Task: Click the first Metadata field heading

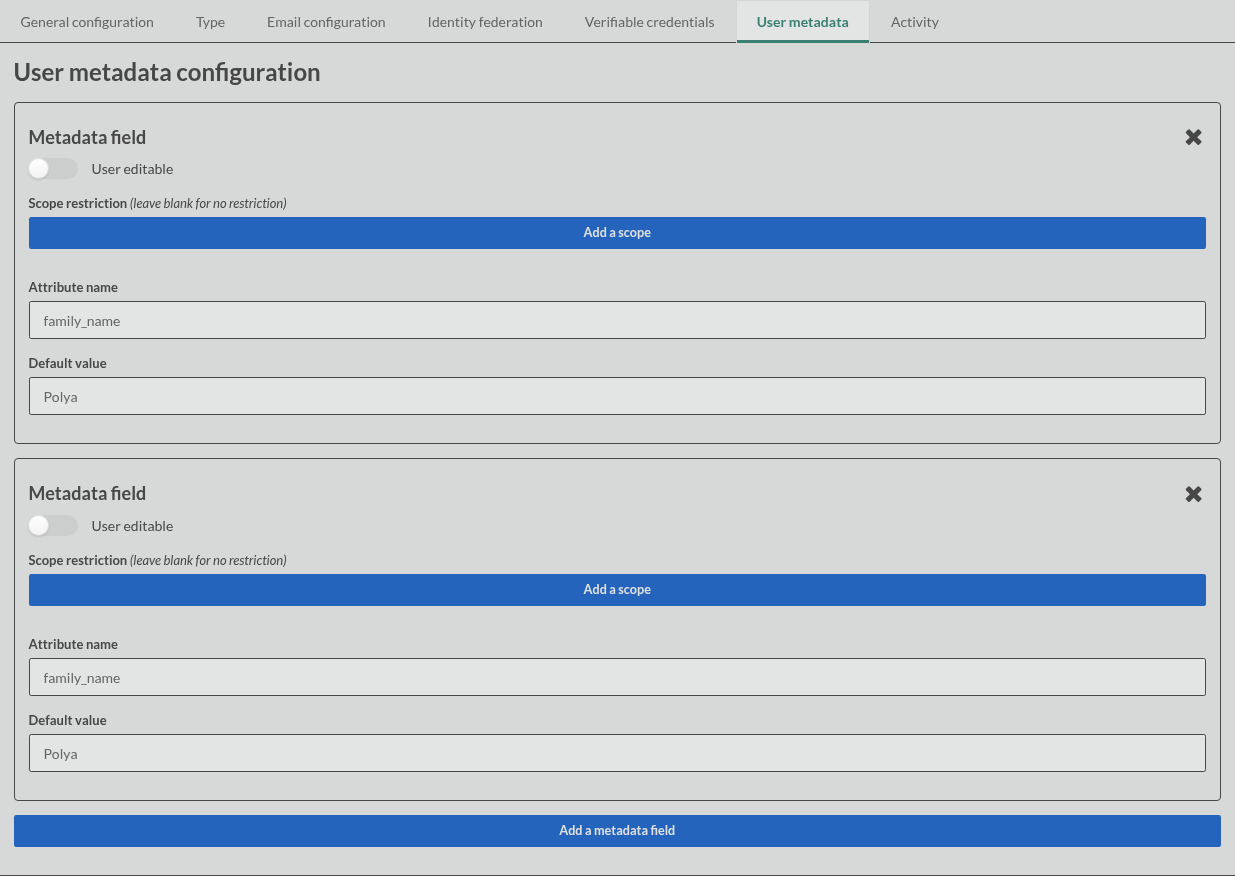Action: click(87, 137)
